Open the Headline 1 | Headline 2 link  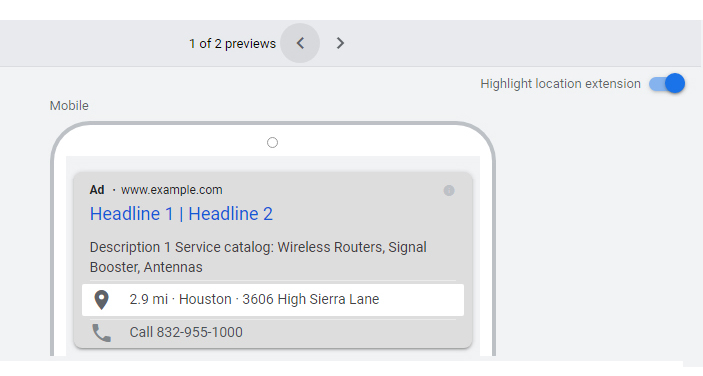coord(181,214)
